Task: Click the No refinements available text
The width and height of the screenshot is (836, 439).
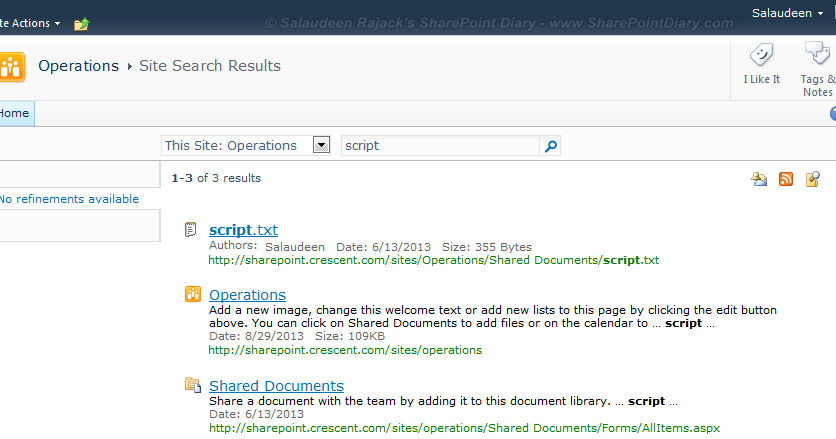Action: [69, 199]
